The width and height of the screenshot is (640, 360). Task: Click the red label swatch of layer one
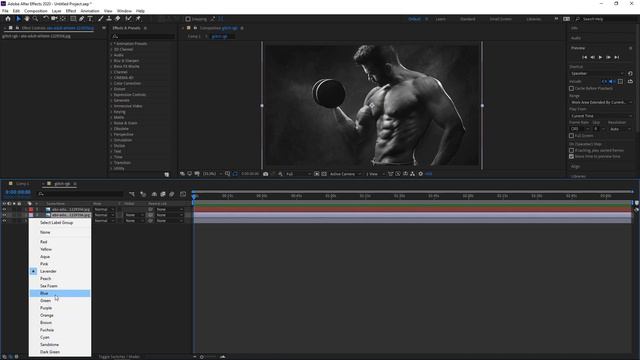(31, 209)
